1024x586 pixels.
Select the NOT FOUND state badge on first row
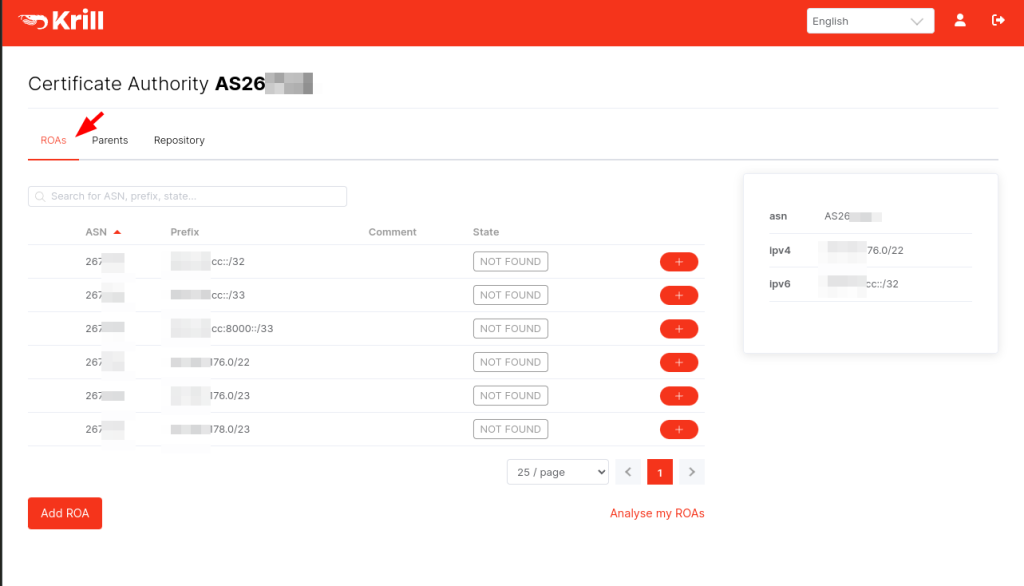pyautogui.click(x=510, y=261)
